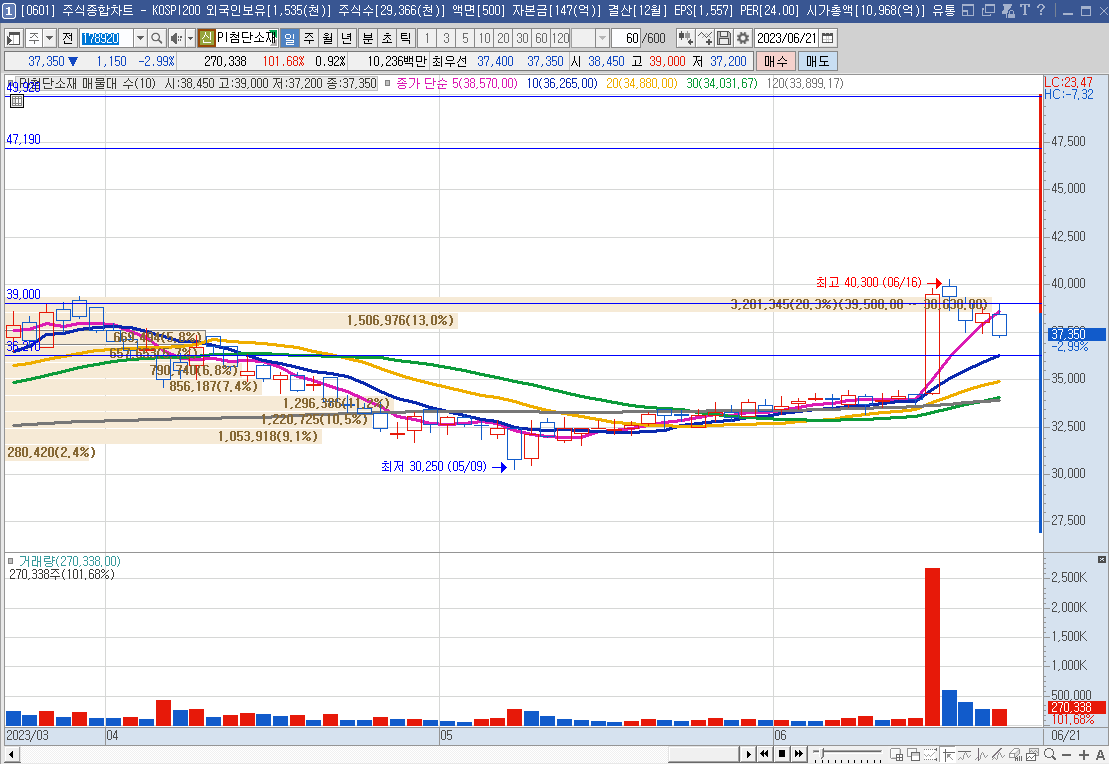
Task: Save chart settings with floppy disk icon
Action: (x=724, y=38)
